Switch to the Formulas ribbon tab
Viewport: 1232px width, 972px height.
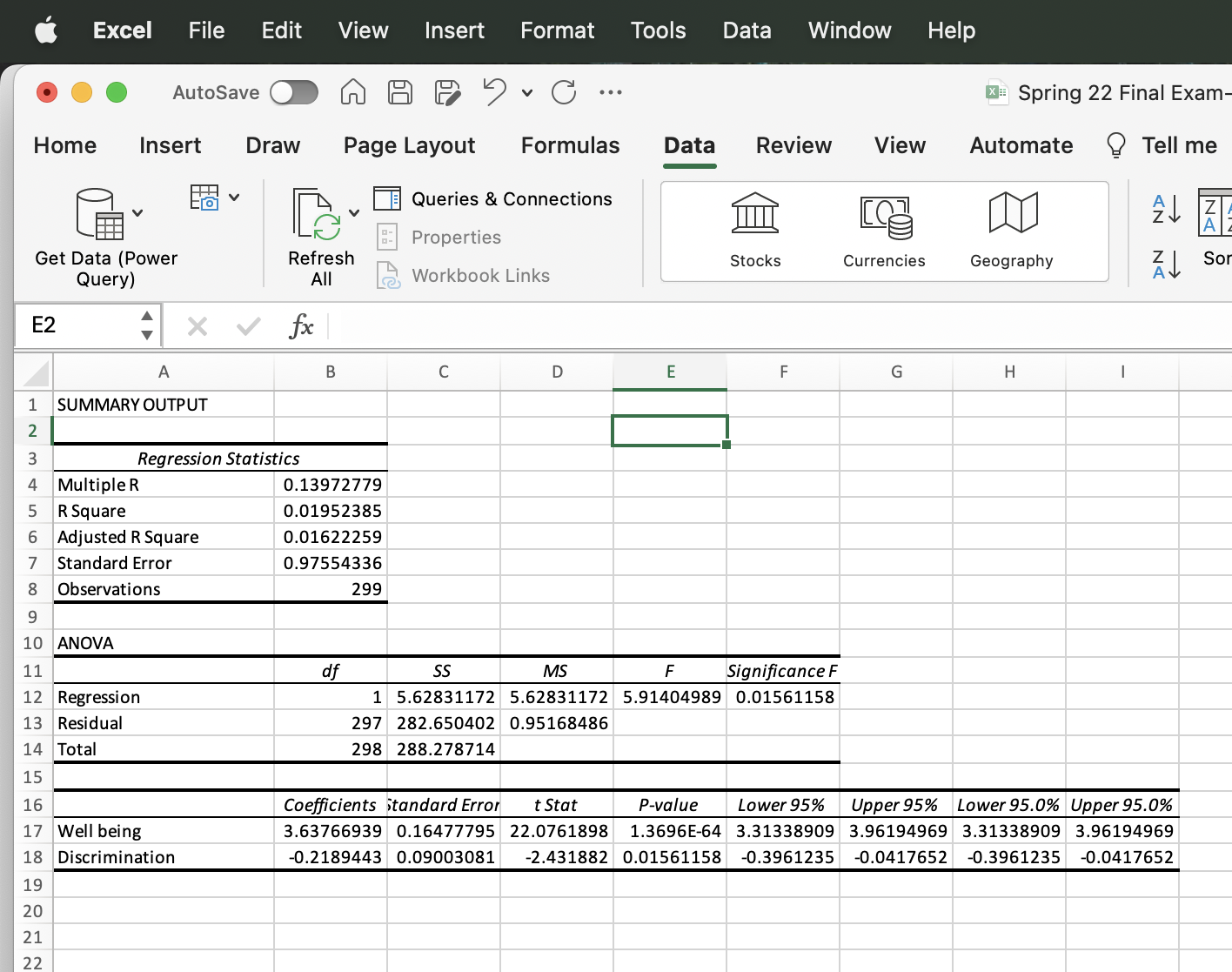570,145
